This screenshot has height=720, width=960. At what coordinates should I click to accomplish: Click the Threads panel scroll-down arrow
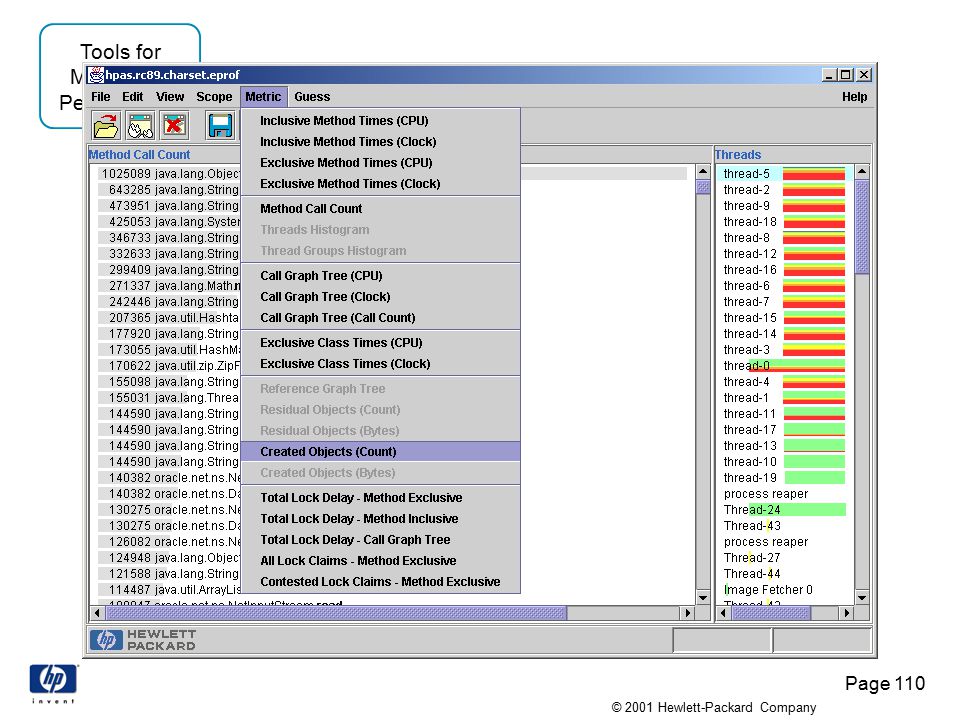point(862,598)
